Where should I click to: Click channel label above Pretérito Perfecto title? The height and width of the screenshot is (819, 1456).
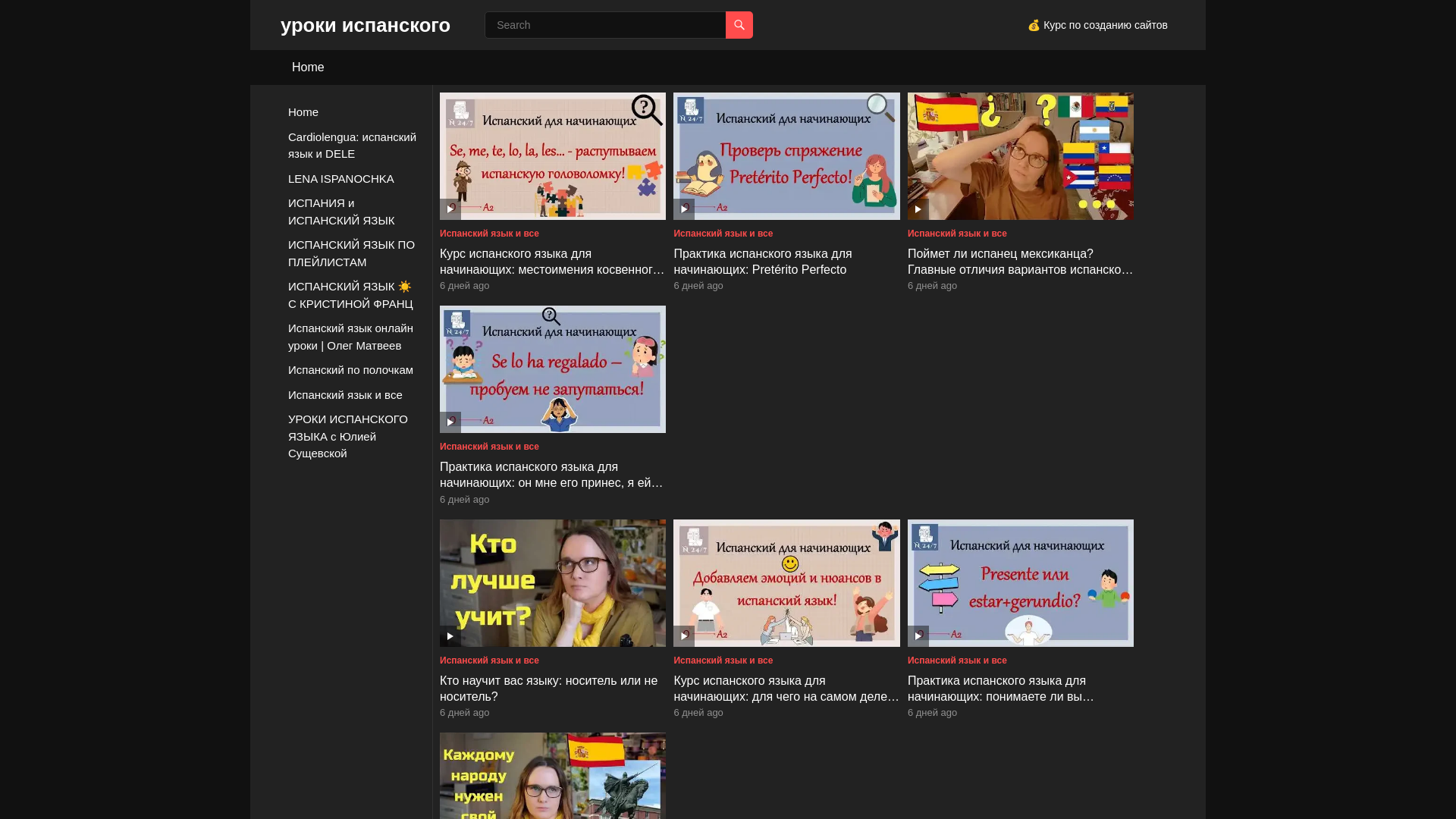click(x=723, y=234)
